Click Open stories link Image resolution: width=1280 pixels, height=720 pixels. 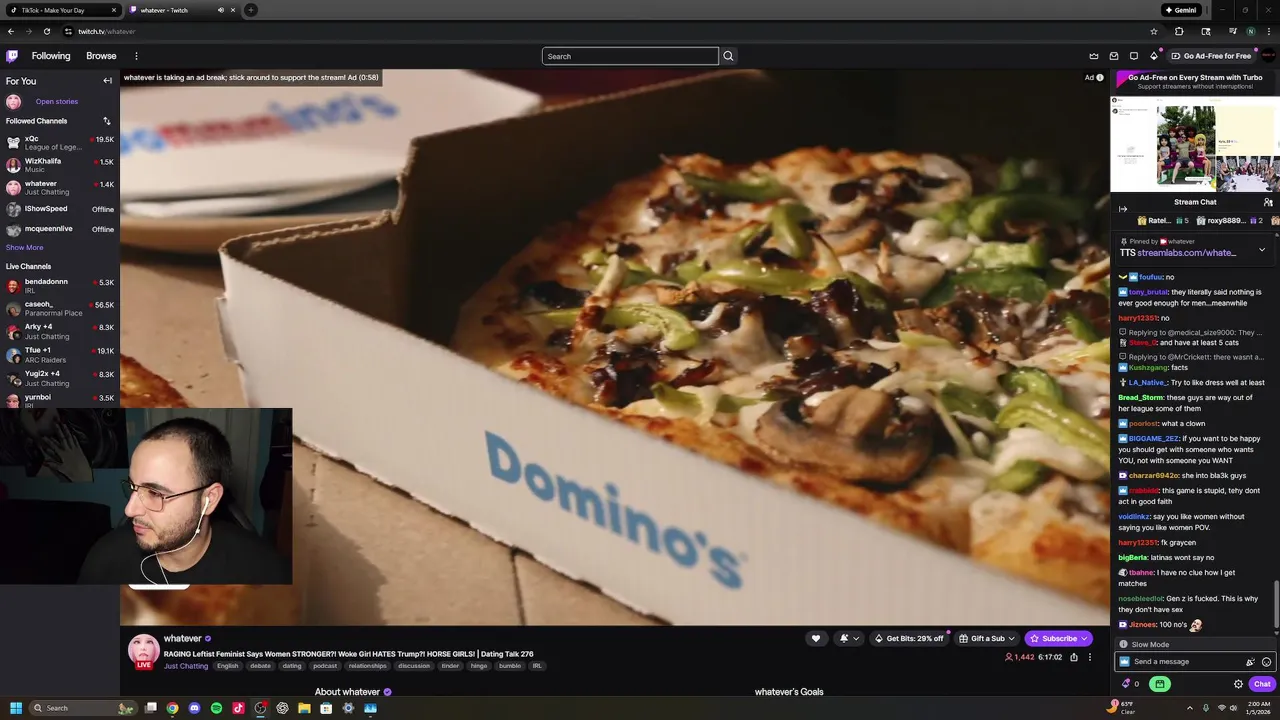click(56, 101)
